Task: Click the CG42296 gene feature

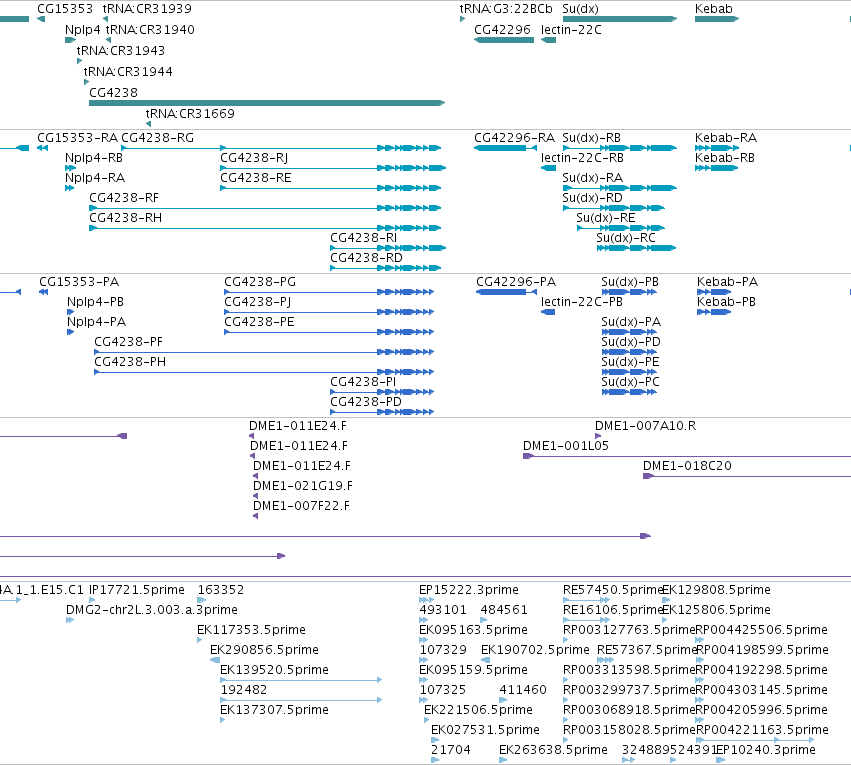Action: pyautogui.click(x=504, y=40)
